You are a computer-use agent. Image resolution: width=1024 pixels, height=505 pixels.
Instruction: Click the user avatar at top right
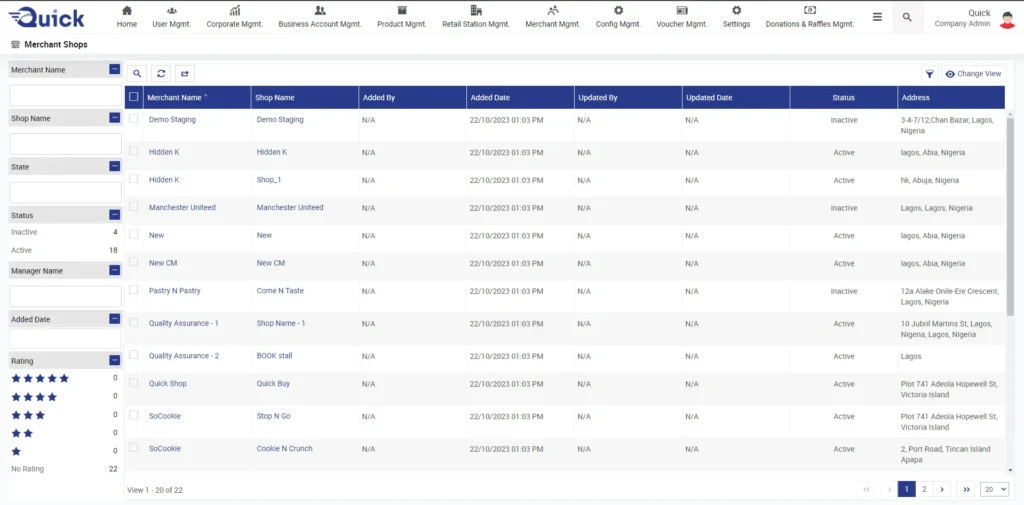coord(1007,19)
